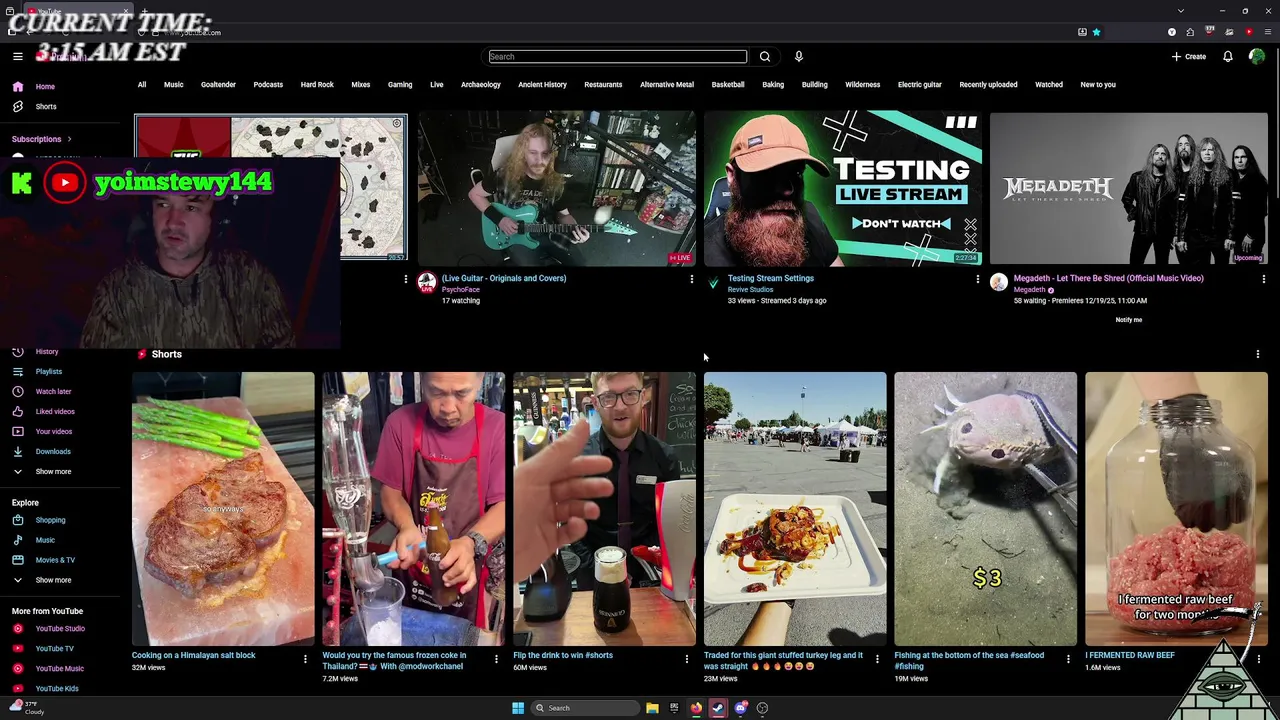
Task: Open options for Flip the drink short
Action: [x=686, y=659]
